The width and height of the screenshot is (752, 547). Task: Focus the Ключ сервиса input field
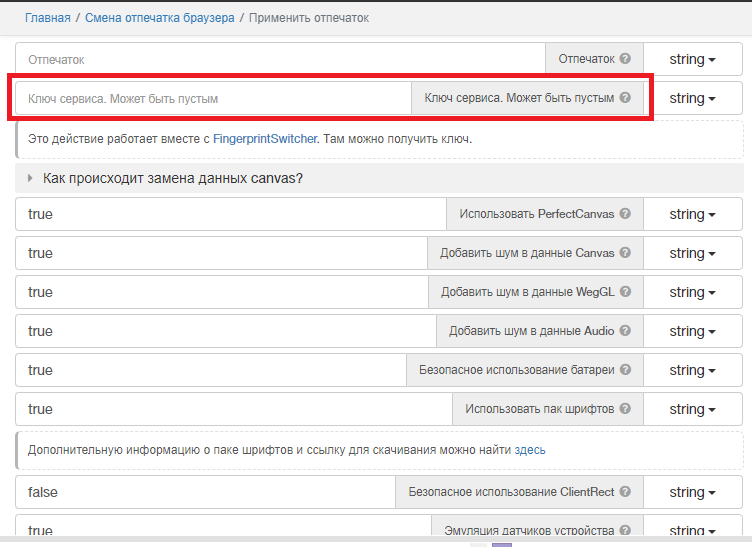coord(212,98)
